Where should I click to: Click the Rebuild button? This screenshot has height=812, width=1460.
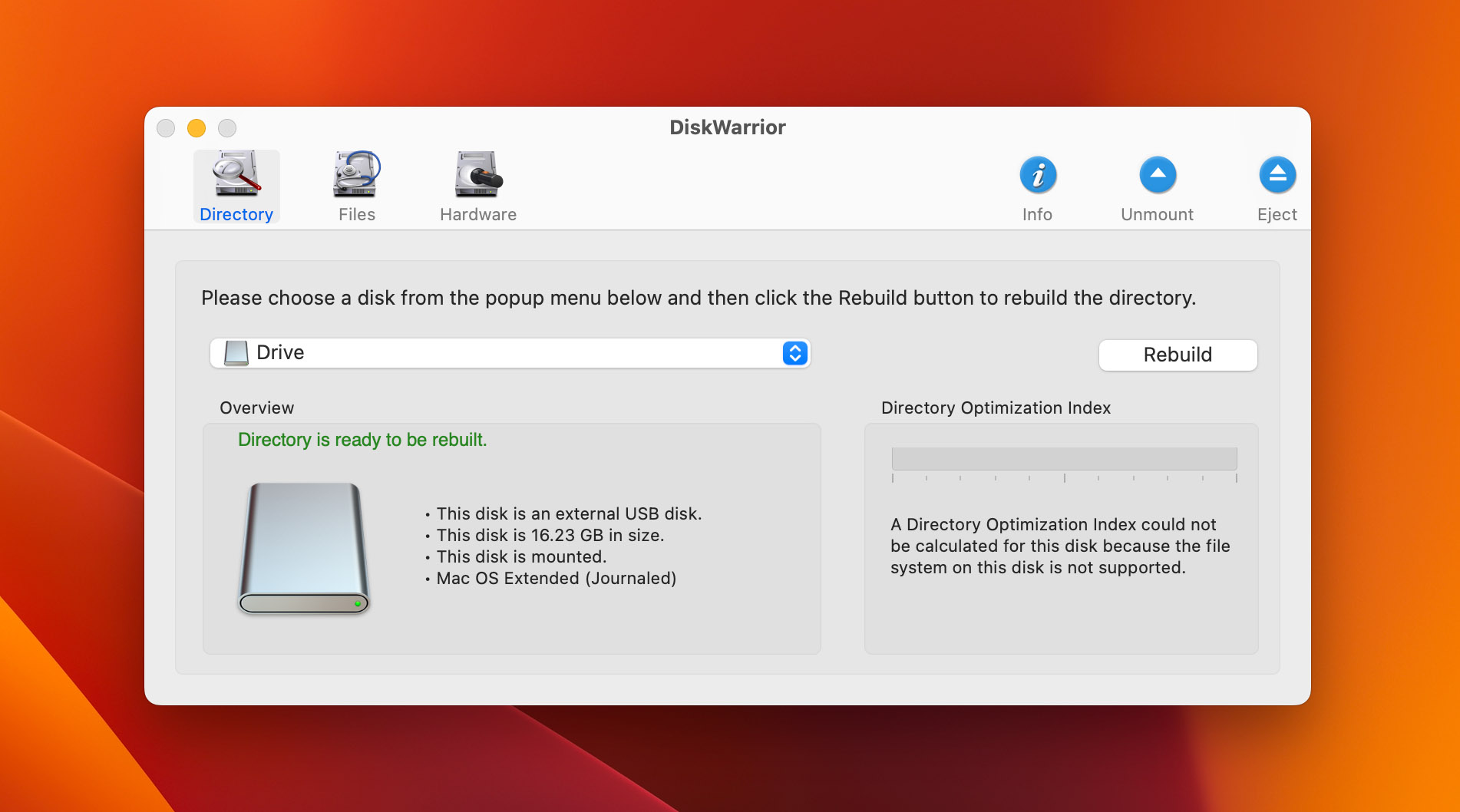1178,355
